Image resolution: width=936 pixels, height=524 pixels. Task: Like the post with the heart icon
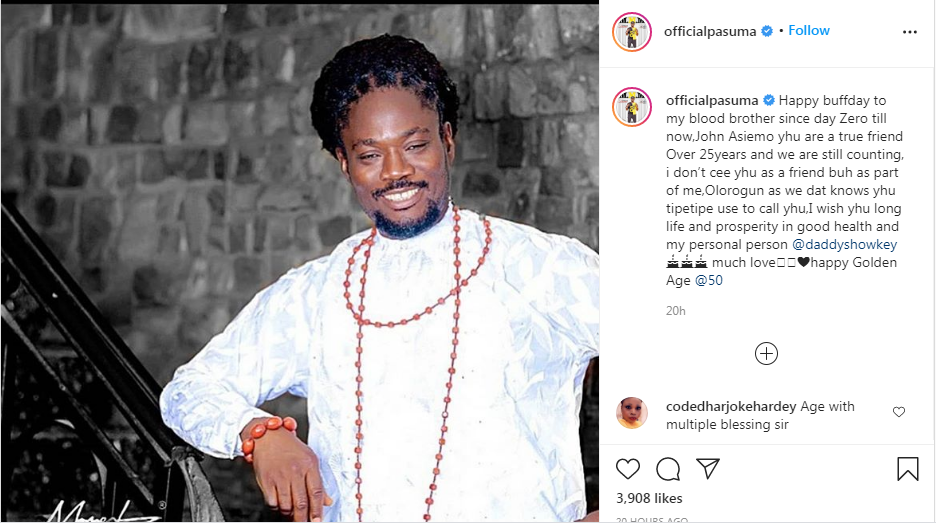[x=628, y=468]
